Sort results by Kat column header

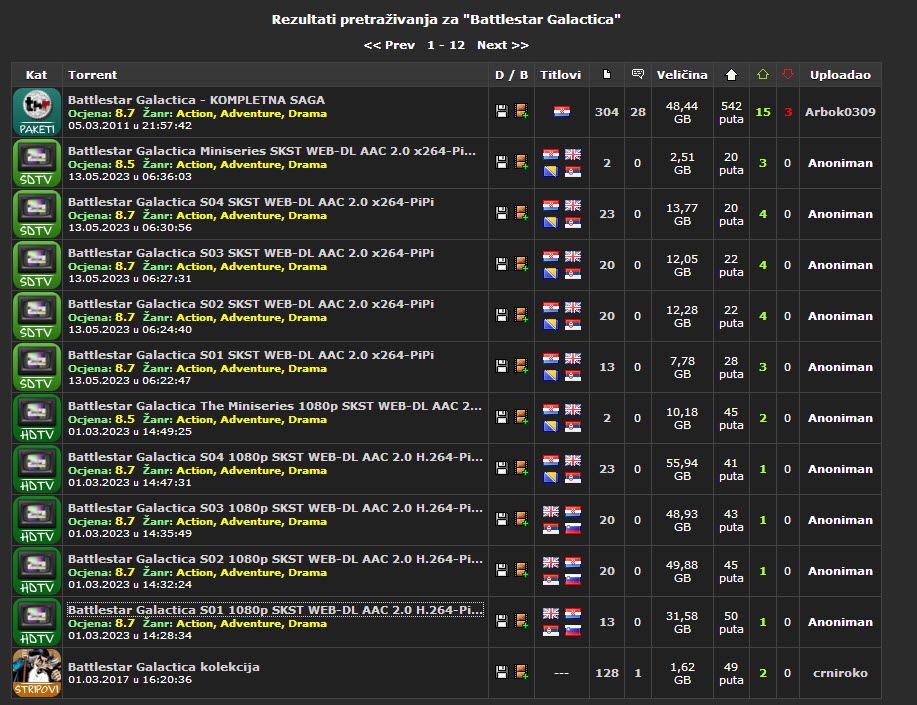(x=36, y=75)
